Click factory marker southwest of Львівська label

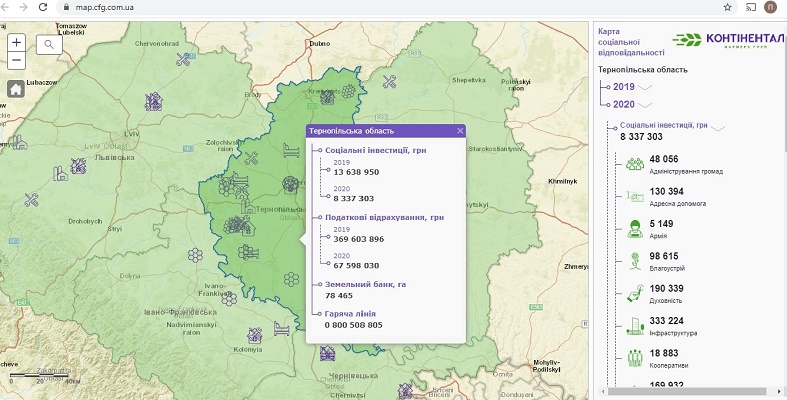[60, 174]
